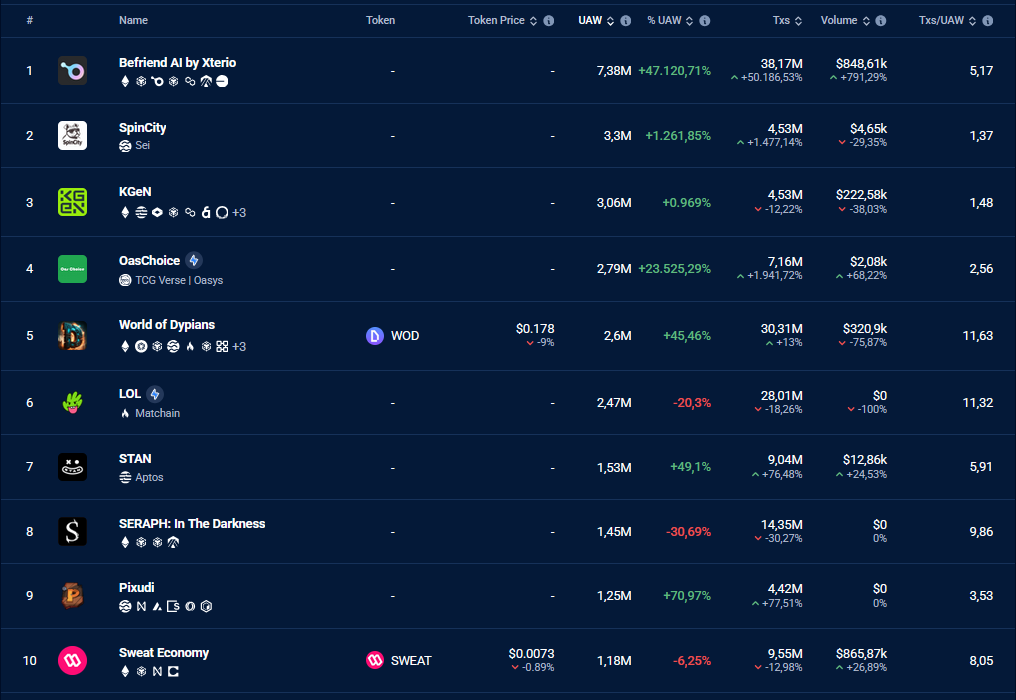
Task: Open the LOL dapp page
Action: coord(130,394)
